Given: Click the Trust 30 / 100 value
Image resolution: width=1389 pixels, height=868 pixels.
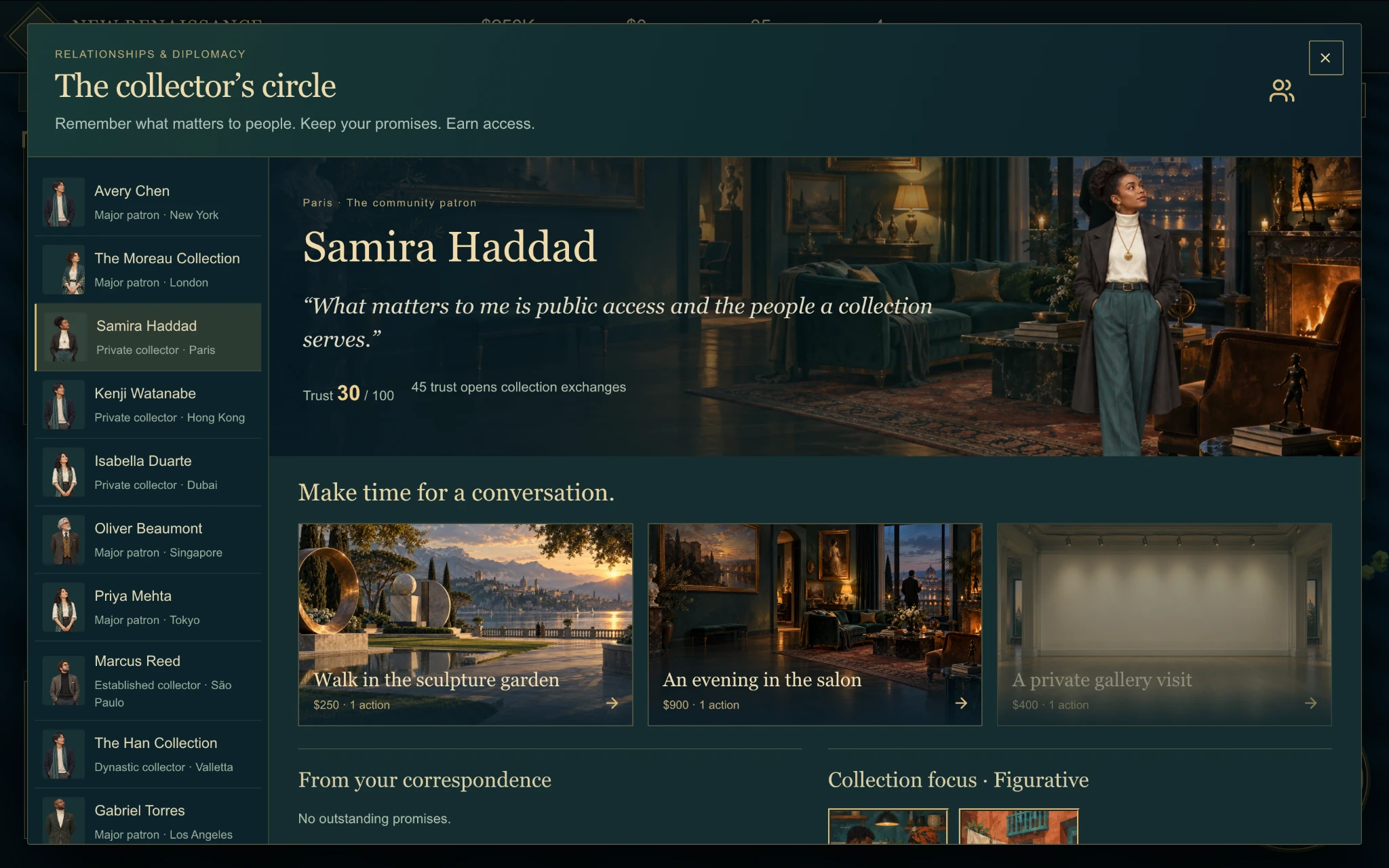Looking at the screenshot, I should point(349,394).
